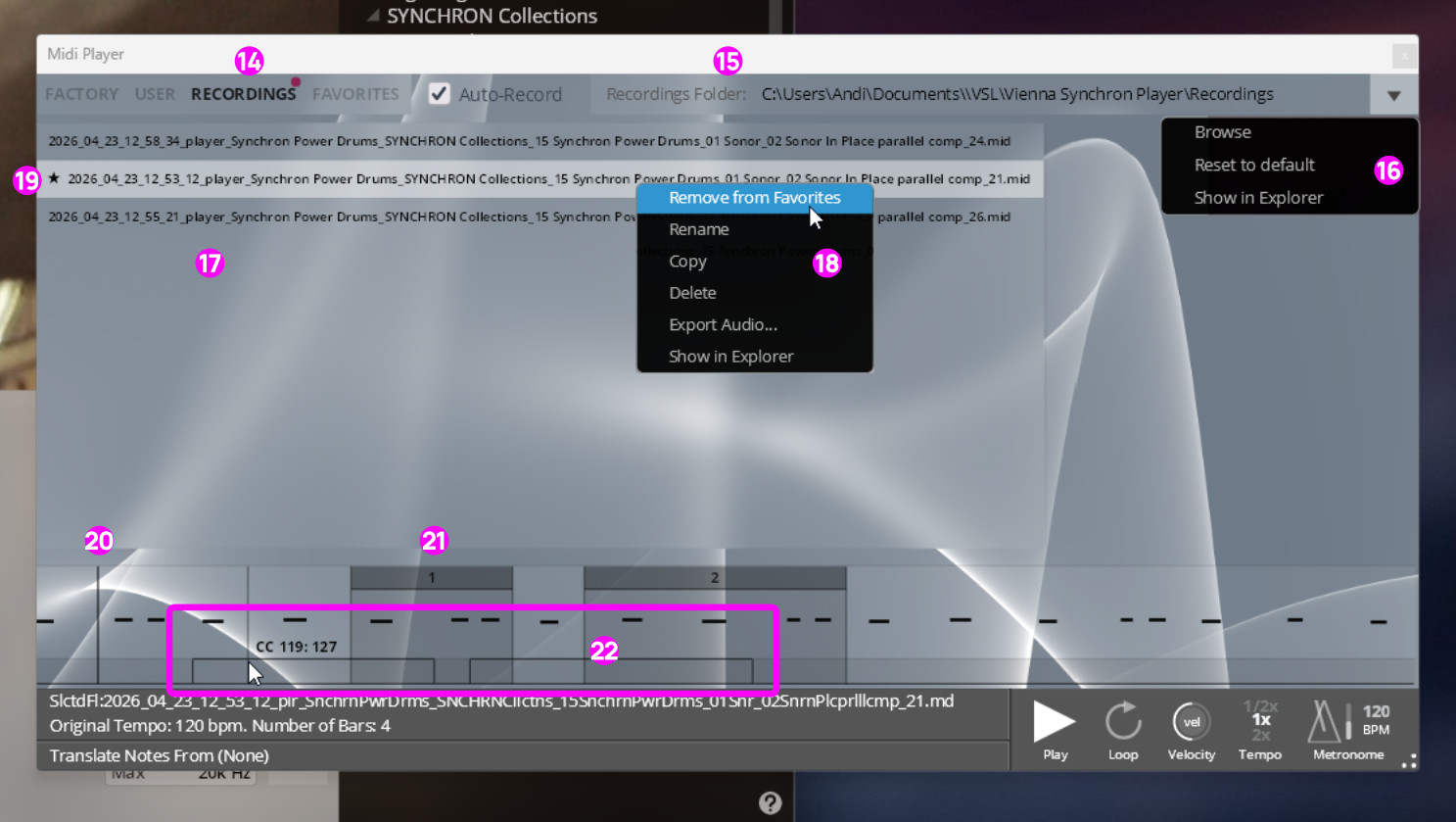1456x822 pixels.
Task: Toggle the Auto-Record checkbox
Action: (x=440, y=94)
